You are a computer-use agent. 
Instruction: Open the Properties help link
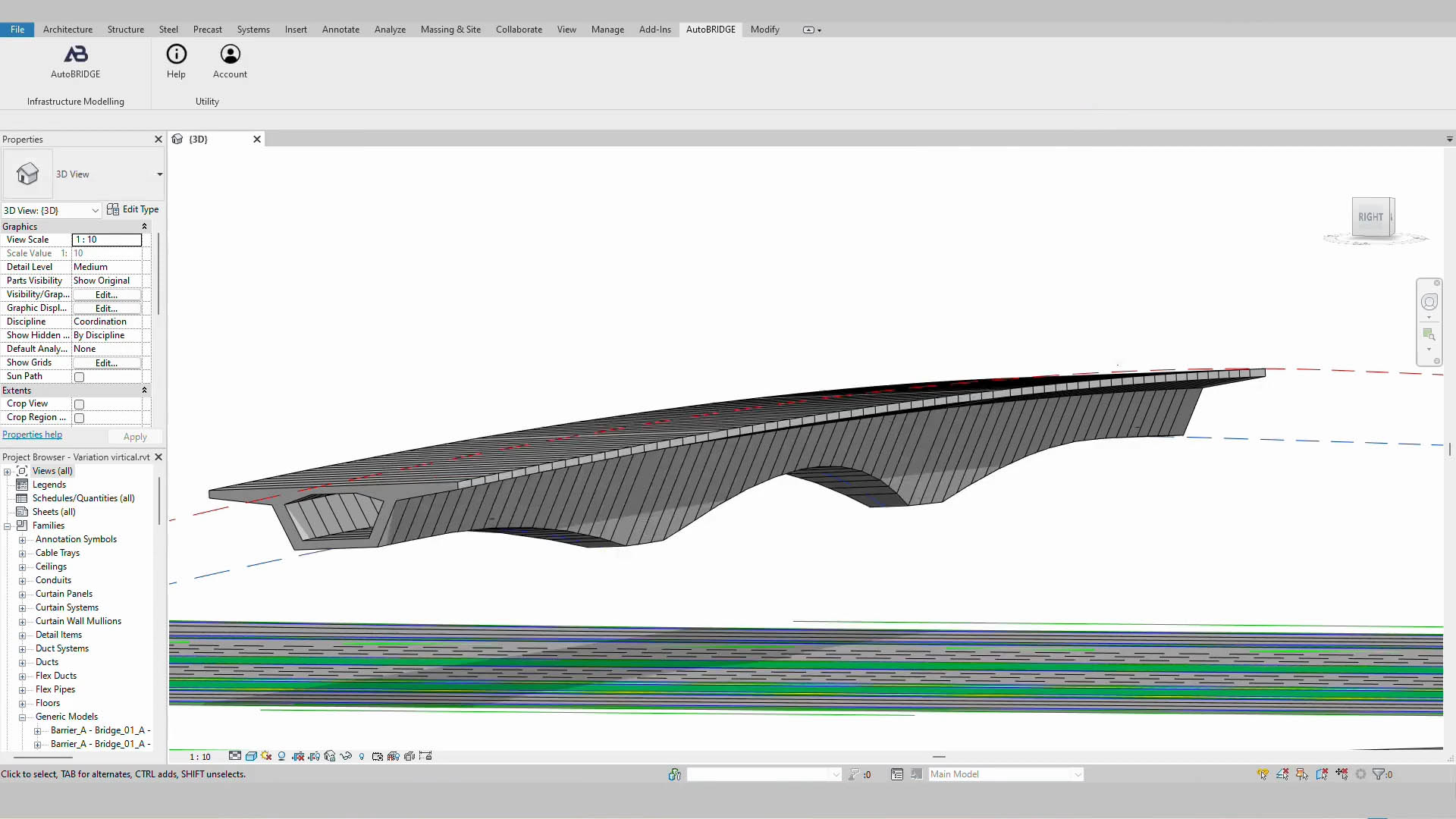32,435
